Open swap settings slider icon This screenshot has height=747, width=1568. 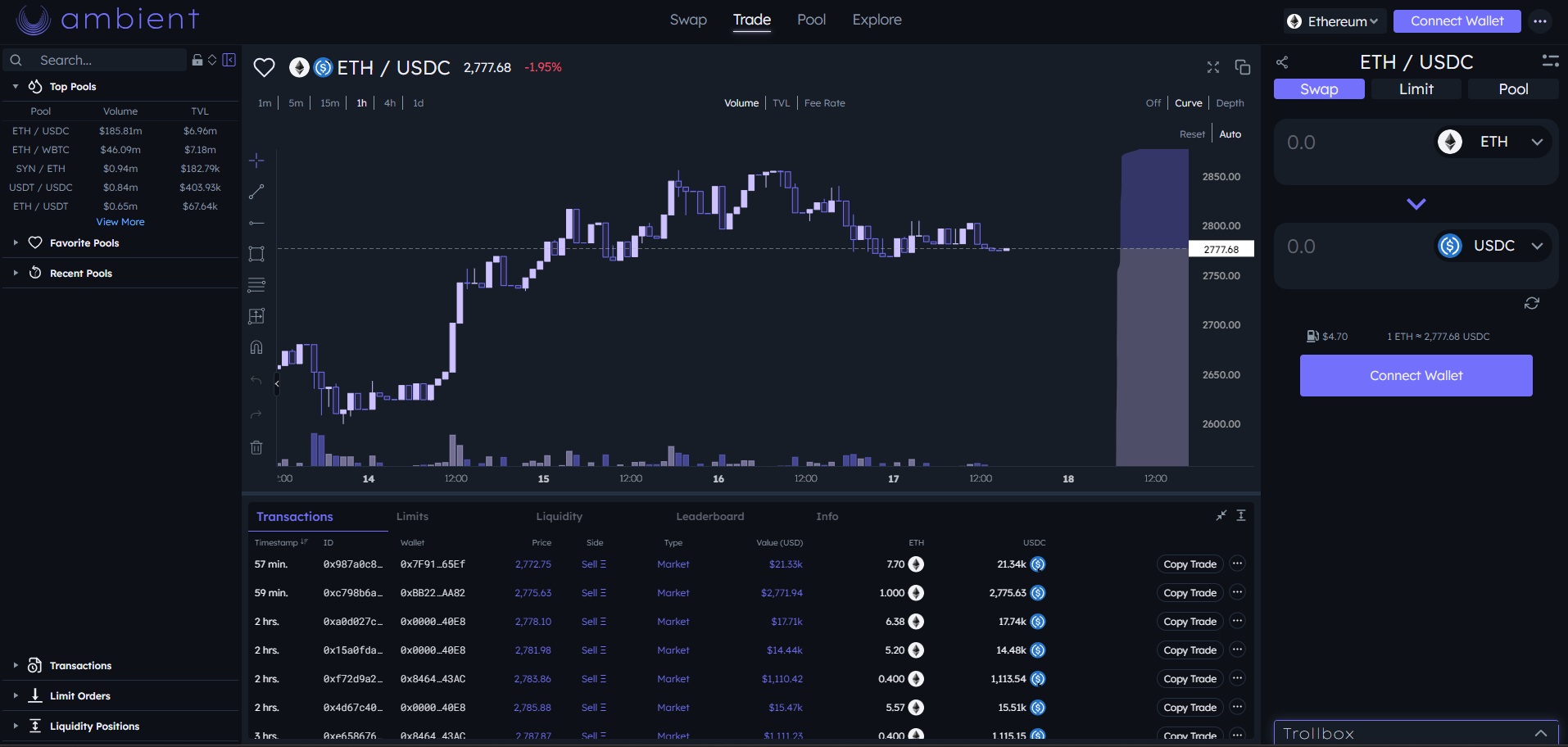(1550, 61)
